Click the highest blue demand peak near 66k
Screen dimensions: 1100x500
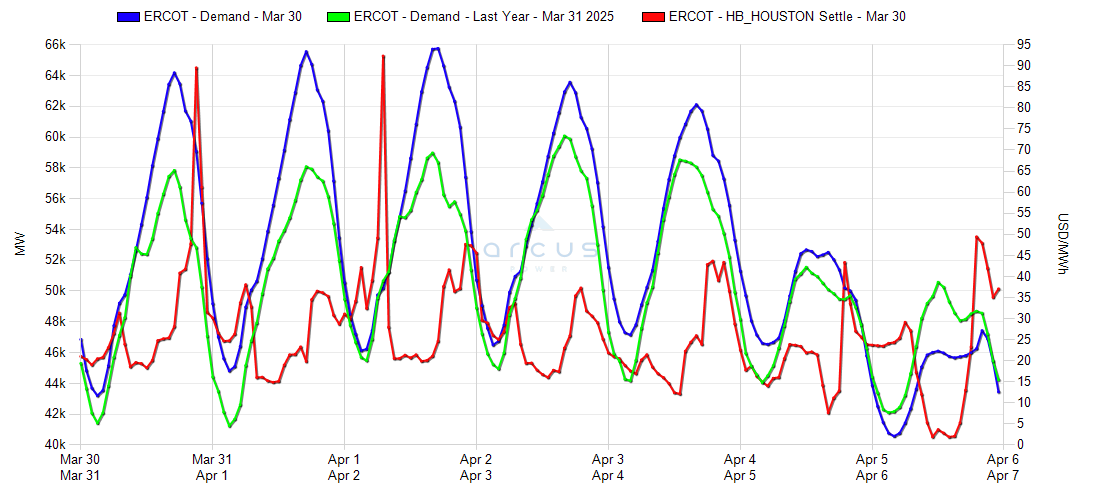(x=435, y=48)
